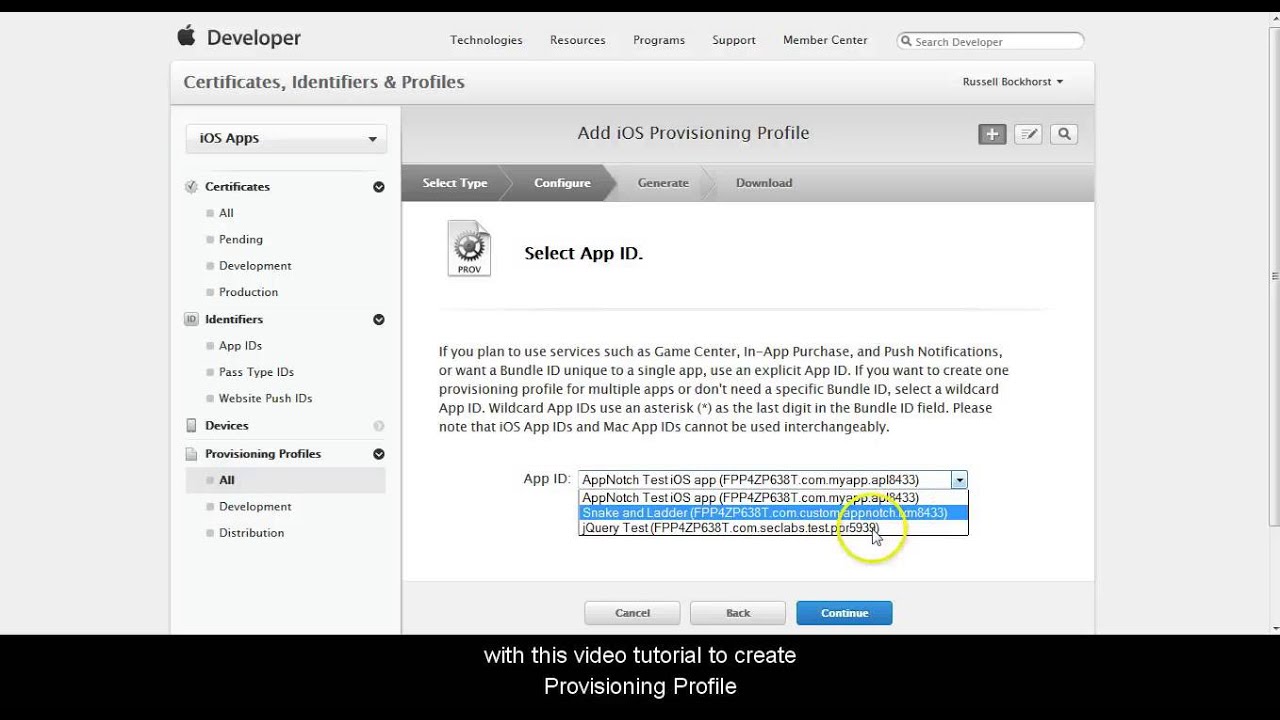Select Production certificates

coord(248,292)
